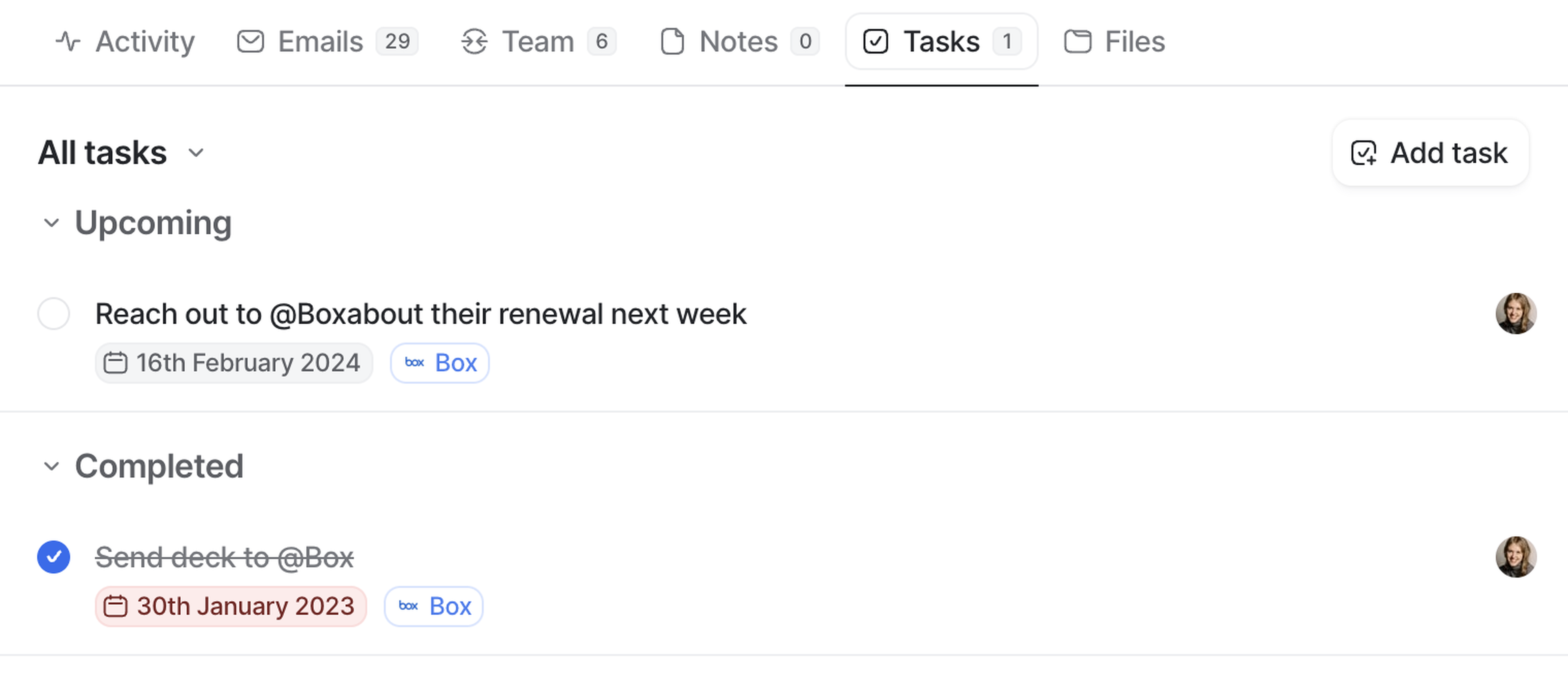Click the calendar icon beside 16th February 2024

[x=115, y=363]
